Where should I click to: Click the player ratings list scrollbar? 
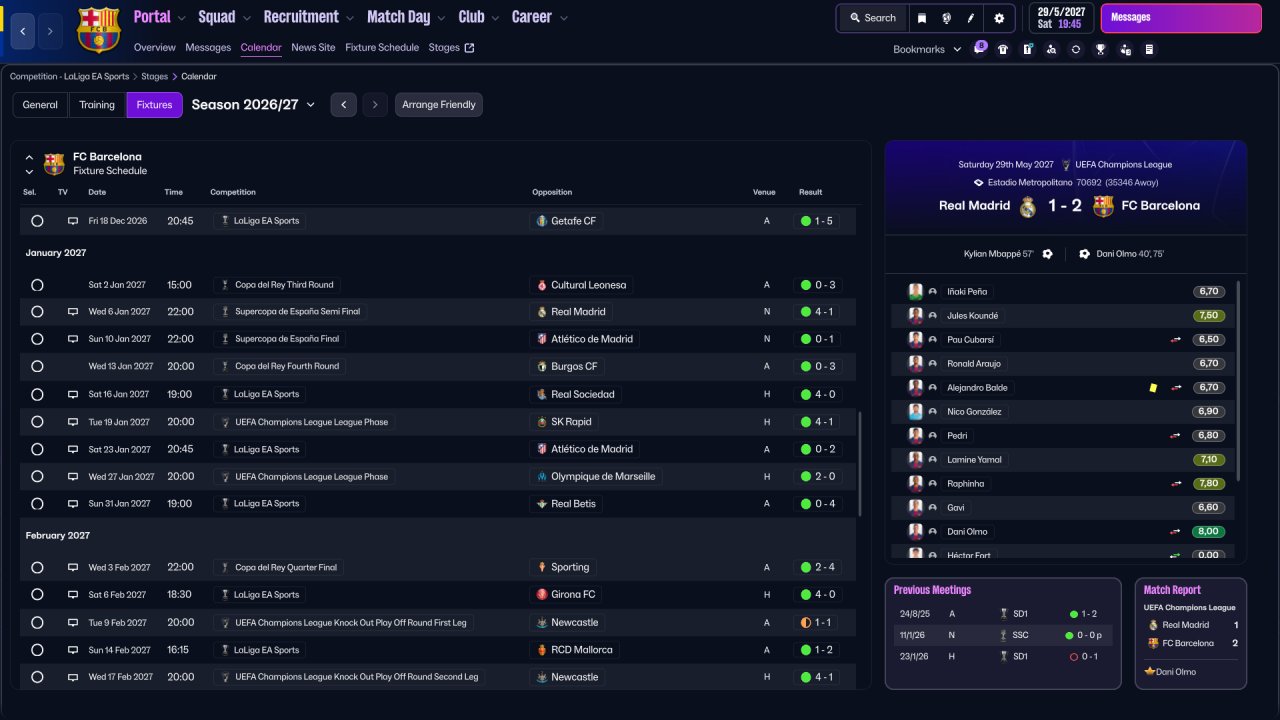(1239, 380)
